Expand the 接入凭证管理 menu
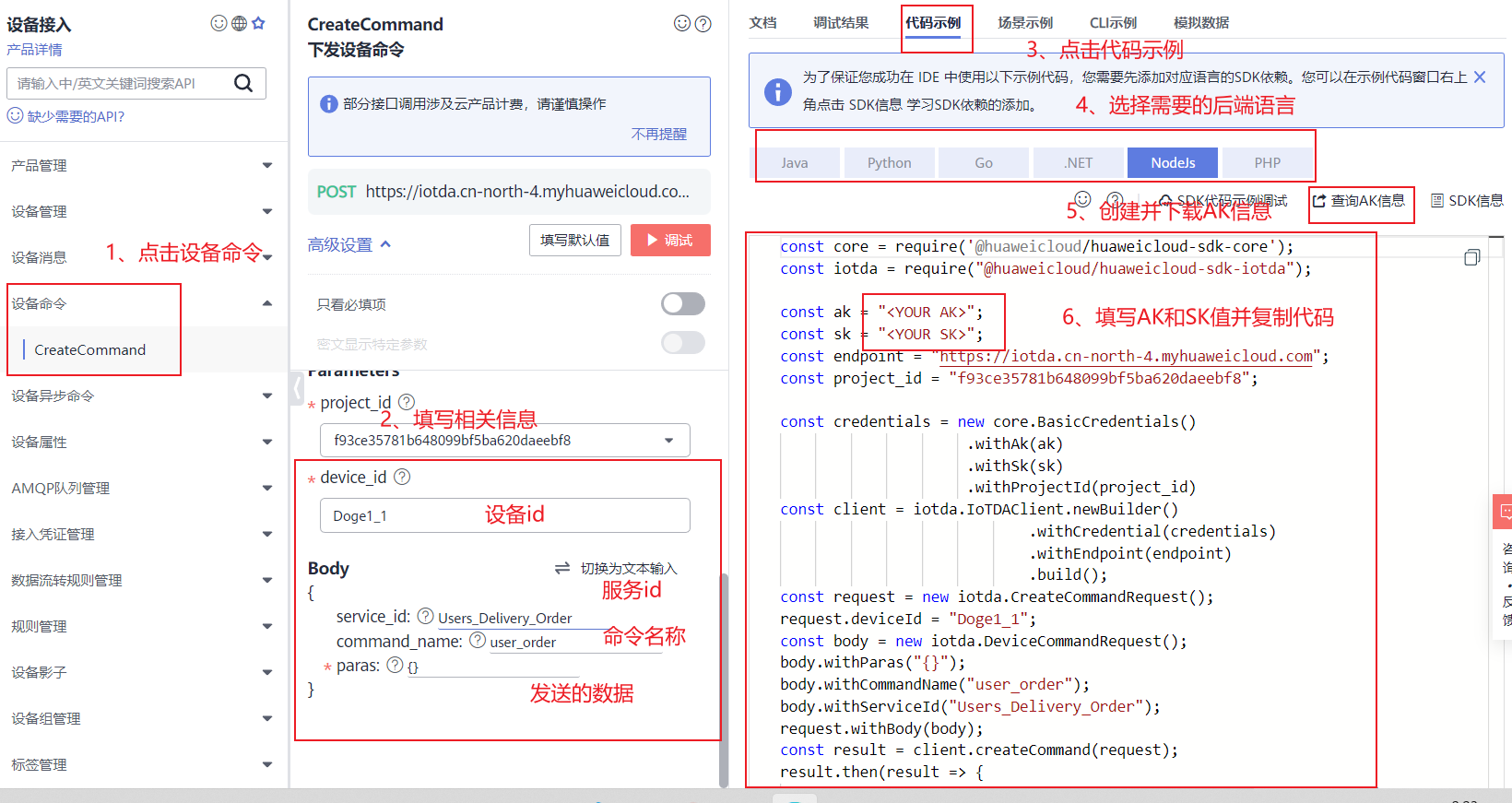The width and height of the screenshot is (1512, 803). pos(144,534)
